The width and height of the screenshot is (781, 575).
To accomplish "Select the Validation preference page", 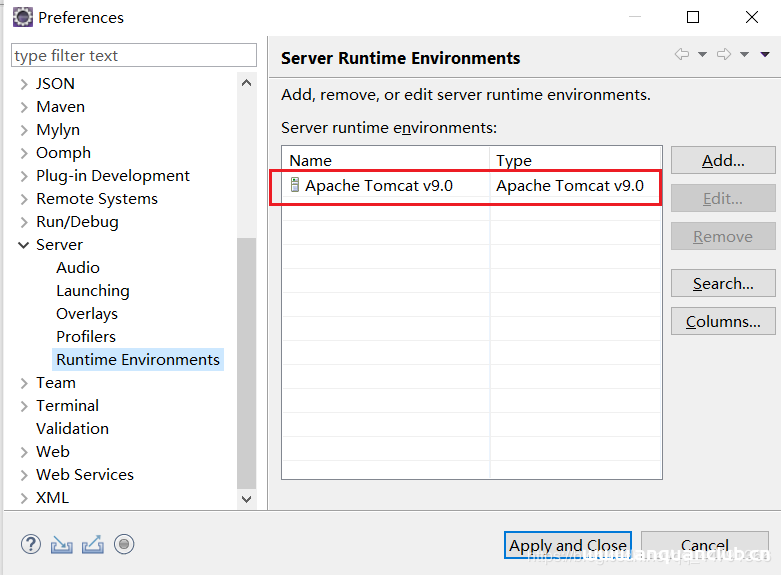I will (72, 429).
